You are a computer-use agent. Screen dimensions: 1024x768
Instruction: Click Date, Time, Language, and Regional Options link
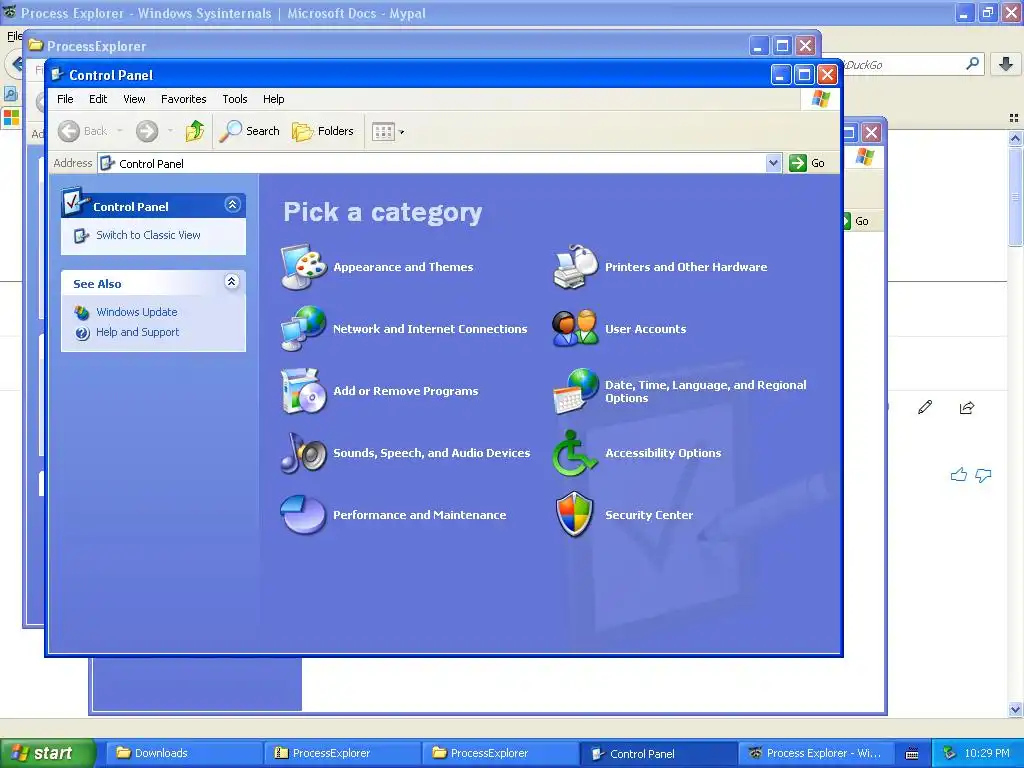click(x=705, y=391)
